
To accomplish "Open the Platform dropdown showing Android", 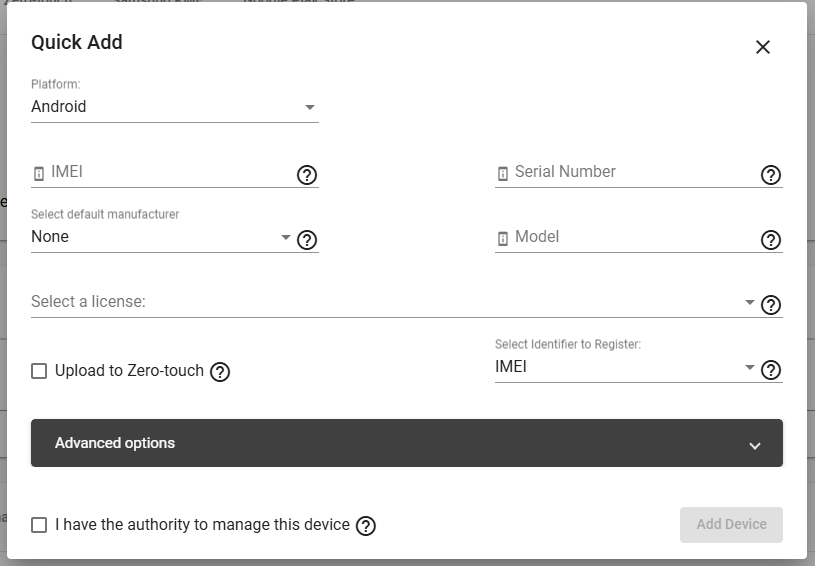I will click(x=175, y=107).
